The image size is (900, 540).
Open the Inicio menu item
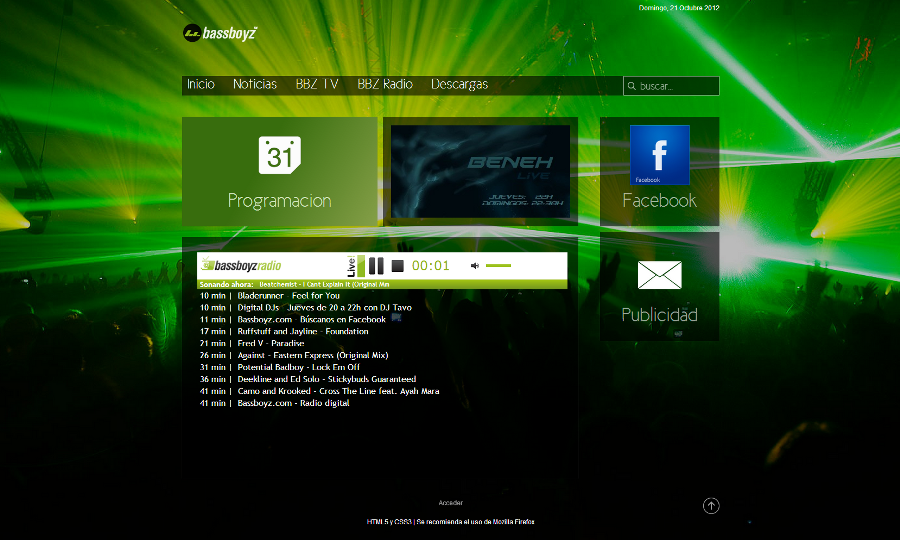[x=201, y=84]
